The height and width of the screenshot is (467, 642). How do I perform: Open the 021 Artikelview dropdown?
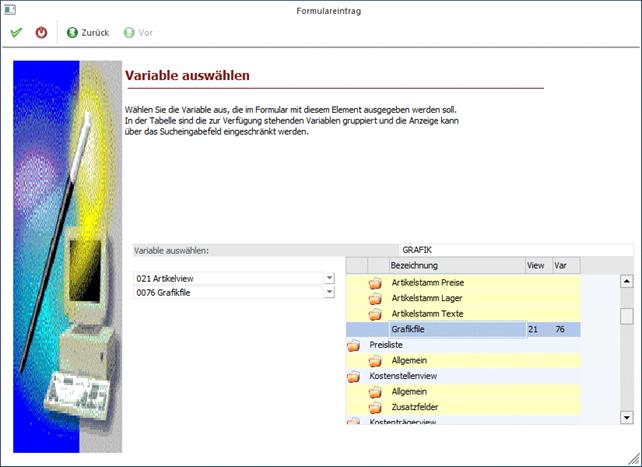click(x=329, y=278)
